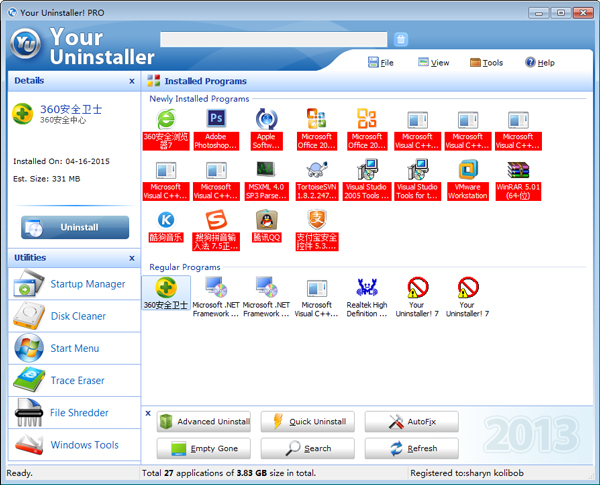Click the 'Total 27 applications' status text

point(229,473)
